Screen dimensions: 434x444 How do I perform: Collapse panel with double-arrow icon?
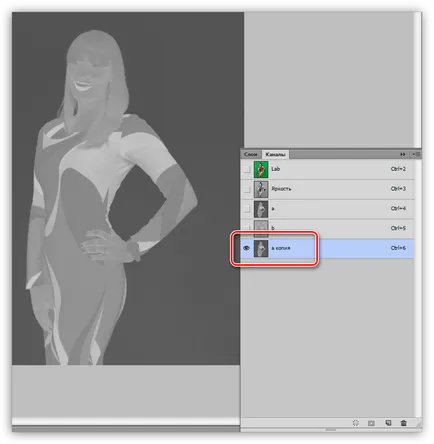(x=403, y=154)
